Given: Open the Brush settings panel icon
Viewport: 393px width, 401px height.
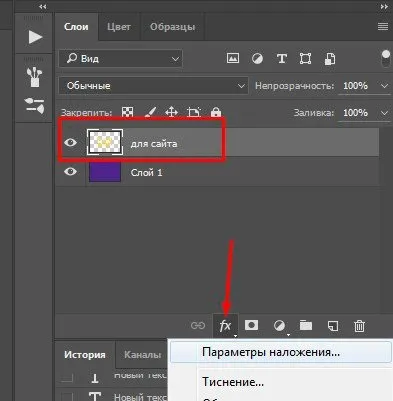Looking at the screenshot, I should point(35,105).
